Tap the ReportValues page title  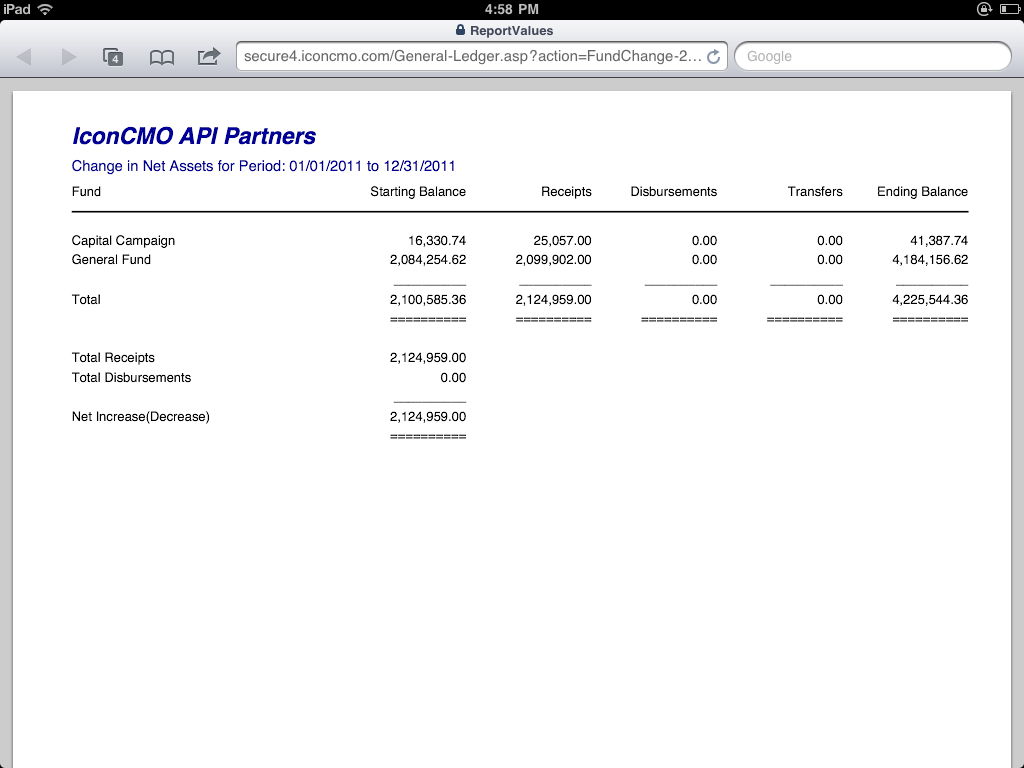(511, 31)
